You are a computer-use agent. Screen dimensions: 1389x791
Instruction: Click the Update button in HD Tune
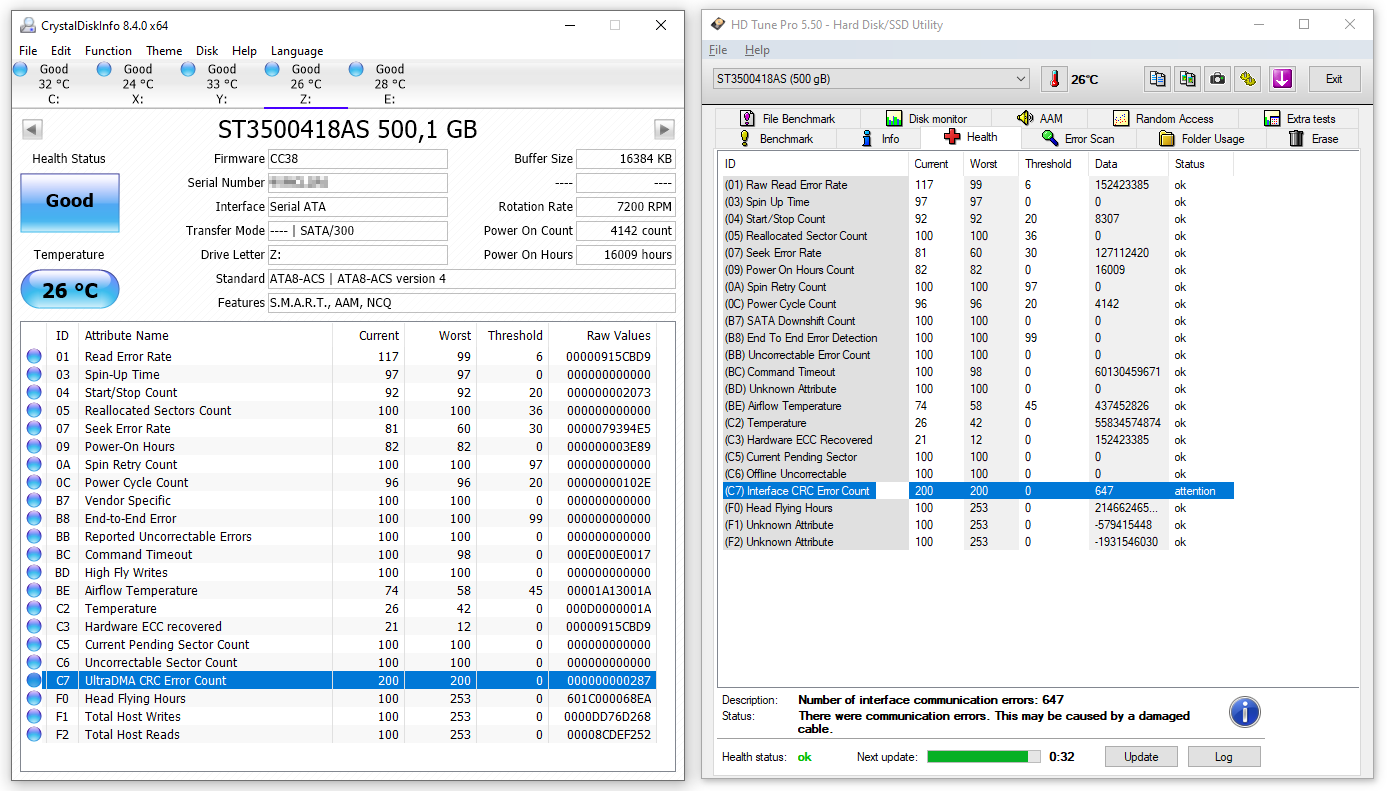point(1141,757)
